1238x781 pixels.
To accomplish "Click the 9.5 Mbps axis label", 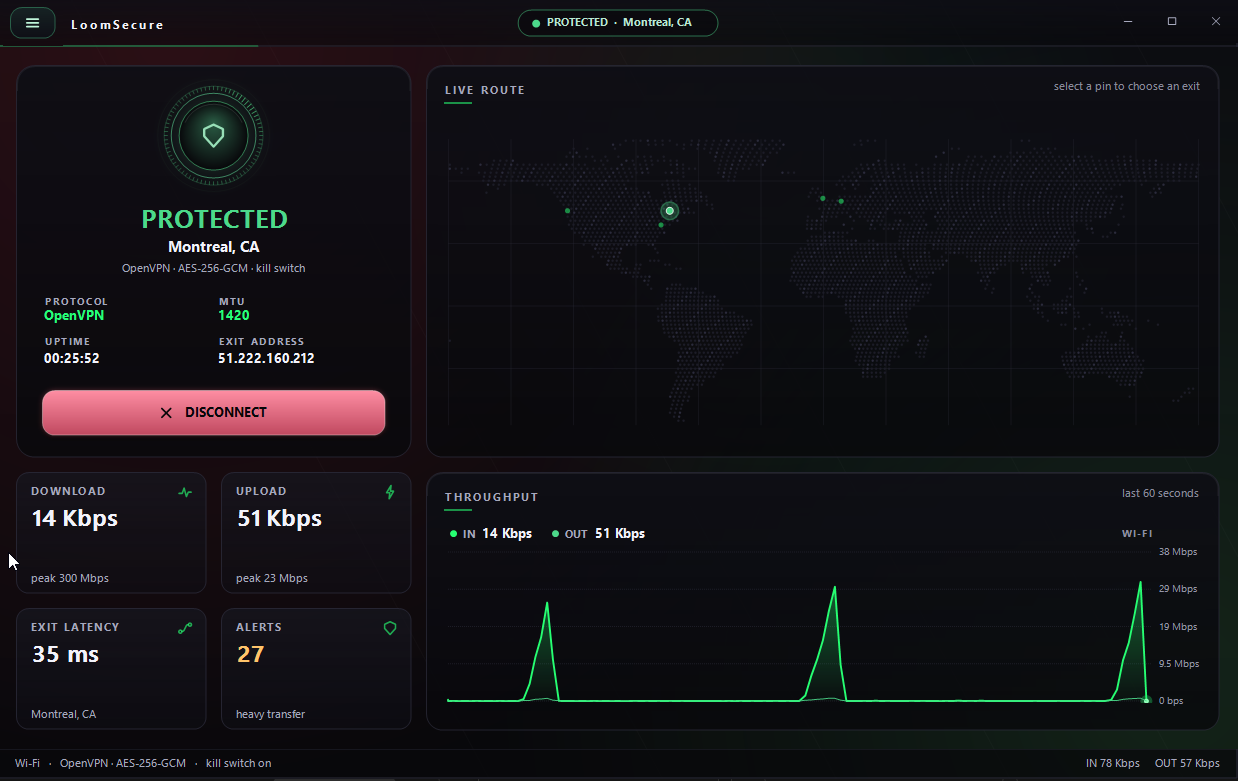I will coord(1179,664).
